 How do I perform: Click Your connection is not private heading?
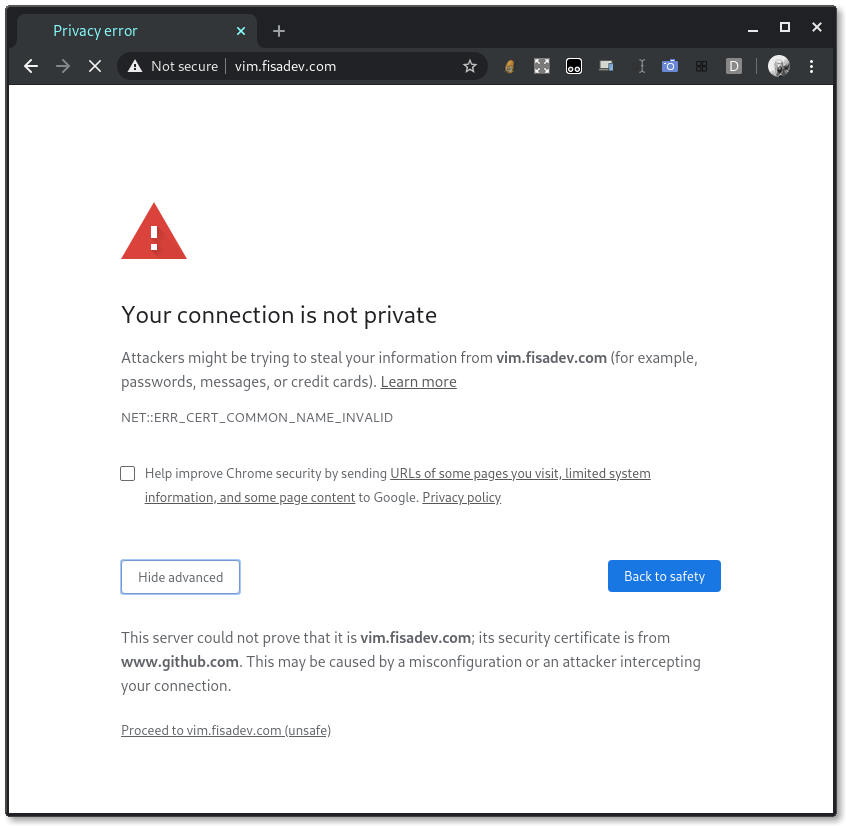point(279,315)
